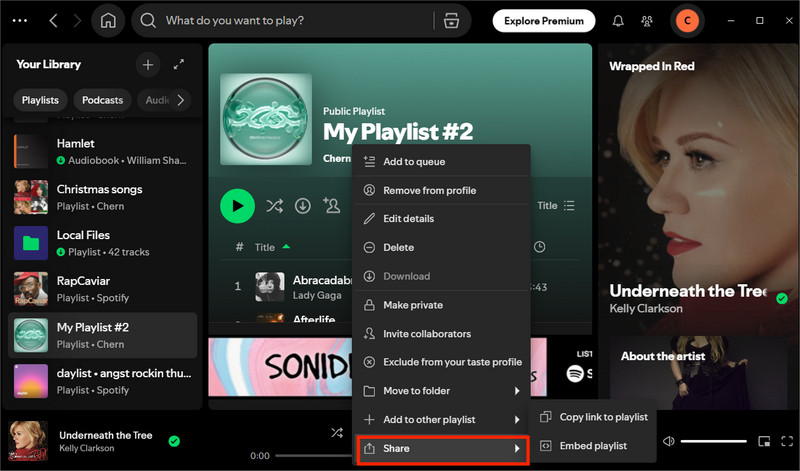Viewport: 800px width, 471px height.
Task: Open the Share submenu
Action: click(442, 449)
